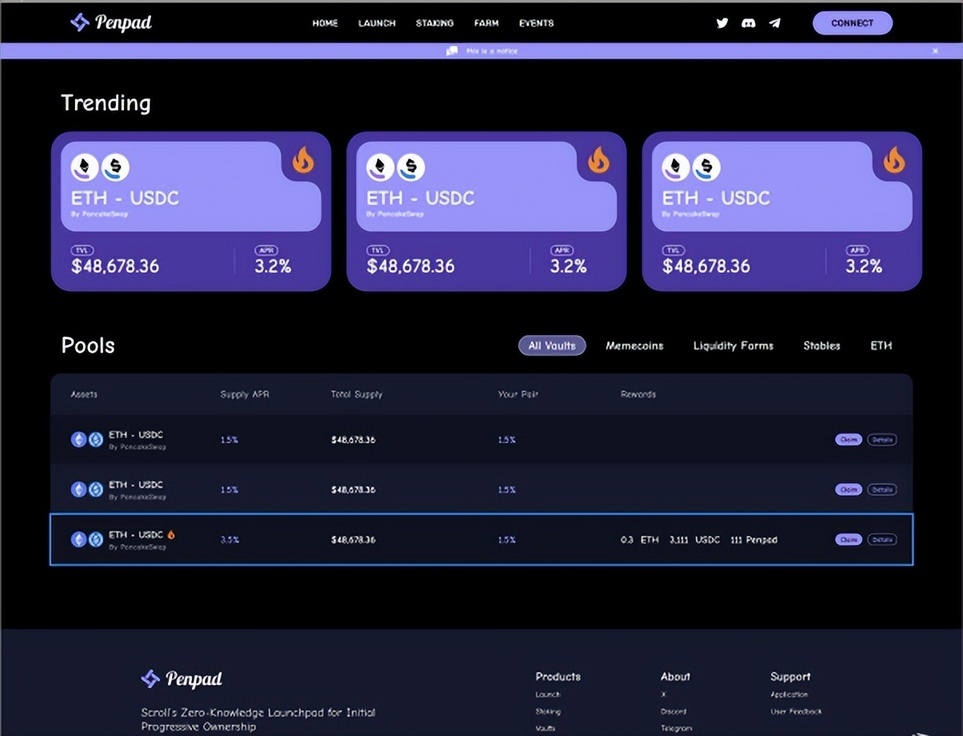Click the CONNECT wallet button

[852, 23]
